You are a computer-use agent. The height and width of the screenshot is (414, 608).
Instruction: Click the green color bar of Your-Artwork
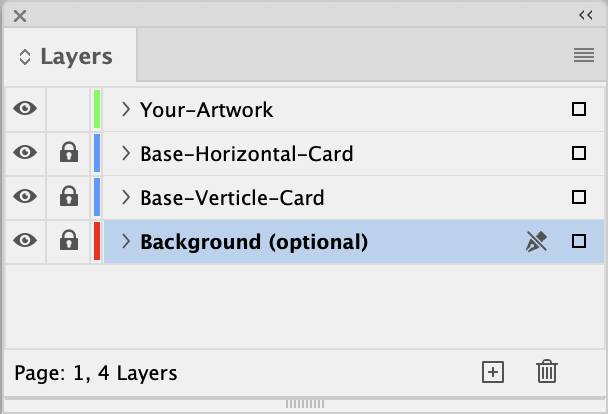click(97, 109)
